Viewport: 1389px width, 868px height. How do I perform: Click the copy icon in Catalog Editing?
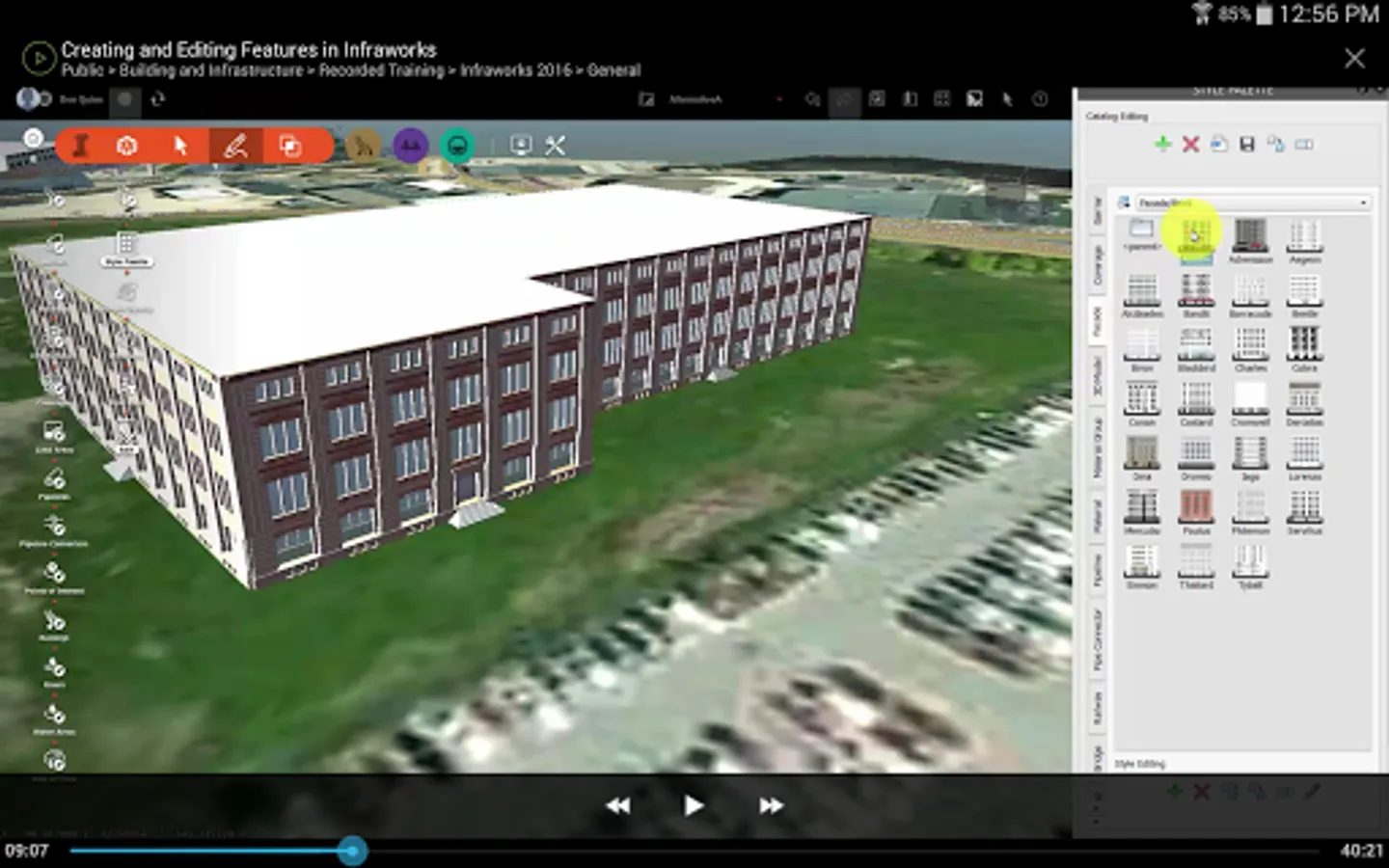[1276, 144]
